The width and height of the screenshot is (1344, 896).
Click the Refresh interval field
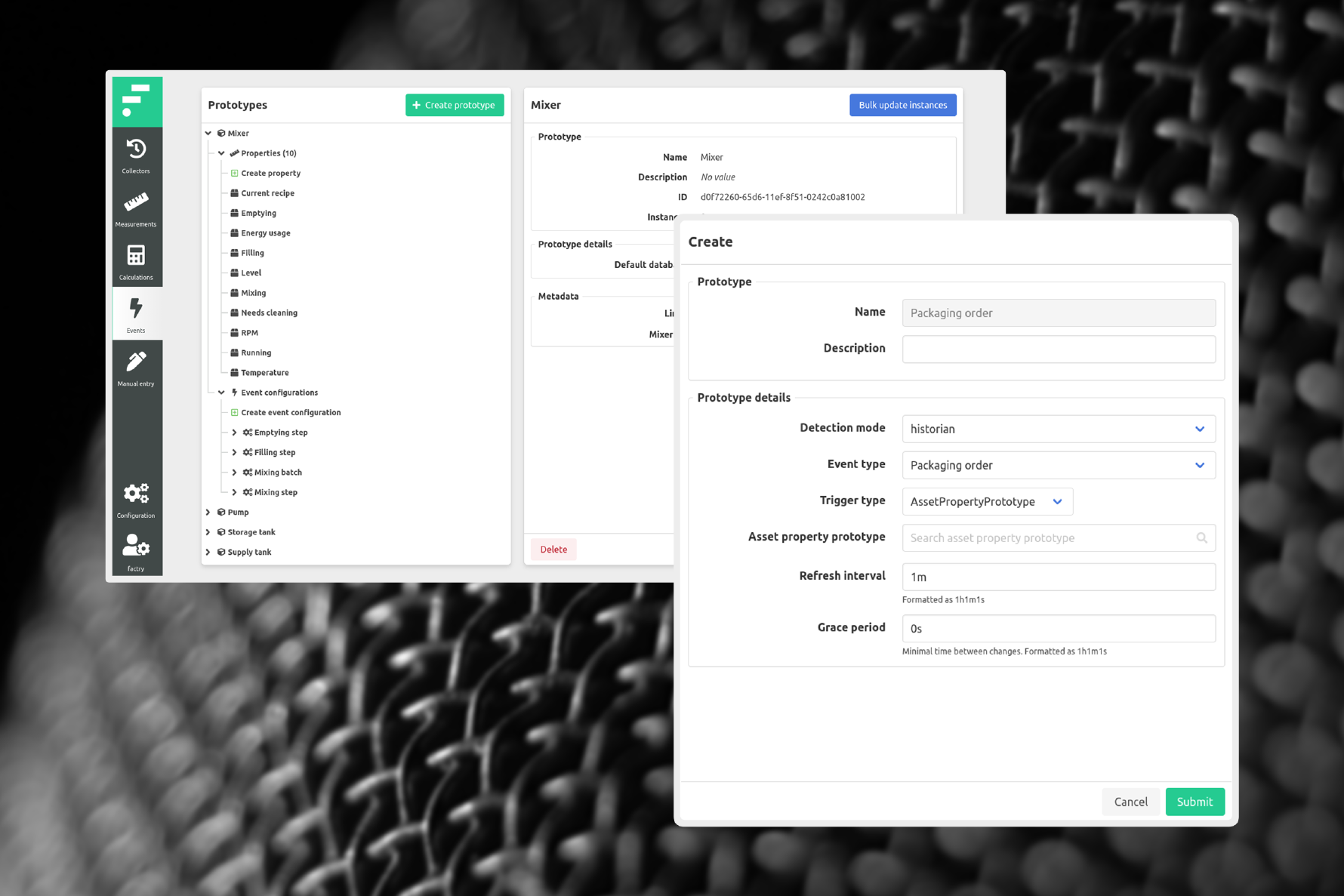[1059, 577]
